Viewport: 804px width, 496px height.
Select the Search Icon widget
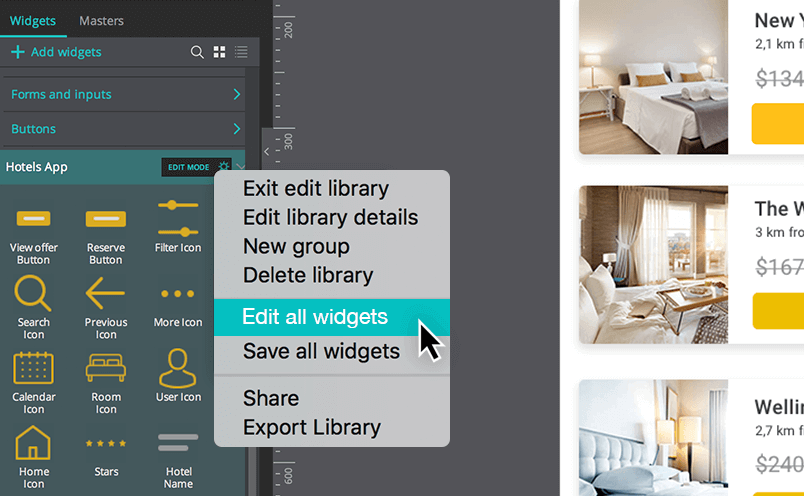coord(33,307)
